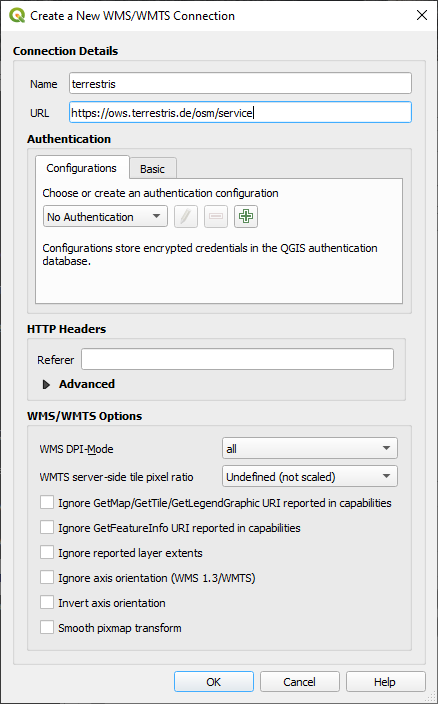The image size is (438, 704).
Task: Open WMTS tile pixel ratio dropdown
Action: [x=310, y=476]
